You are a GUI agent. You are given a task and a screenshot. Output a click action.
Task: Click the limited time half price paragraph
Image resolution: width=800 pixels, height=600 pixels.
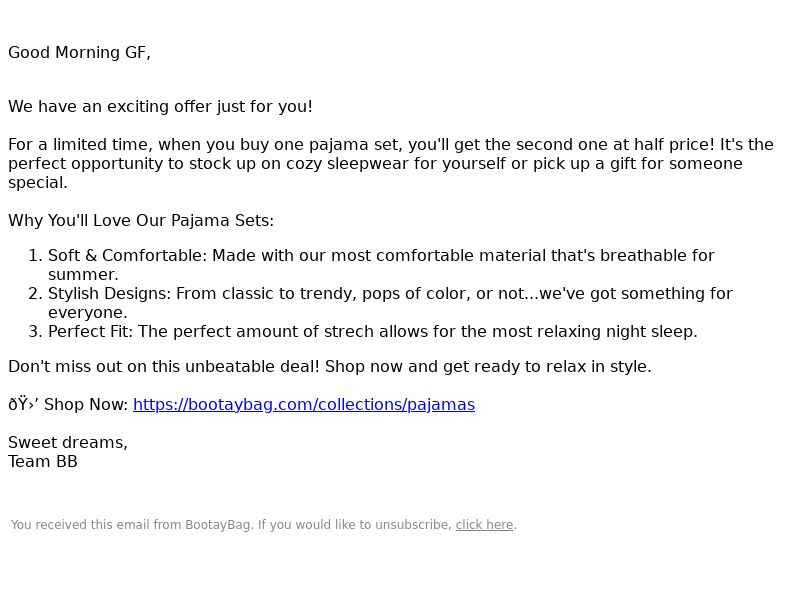point(391,163)
